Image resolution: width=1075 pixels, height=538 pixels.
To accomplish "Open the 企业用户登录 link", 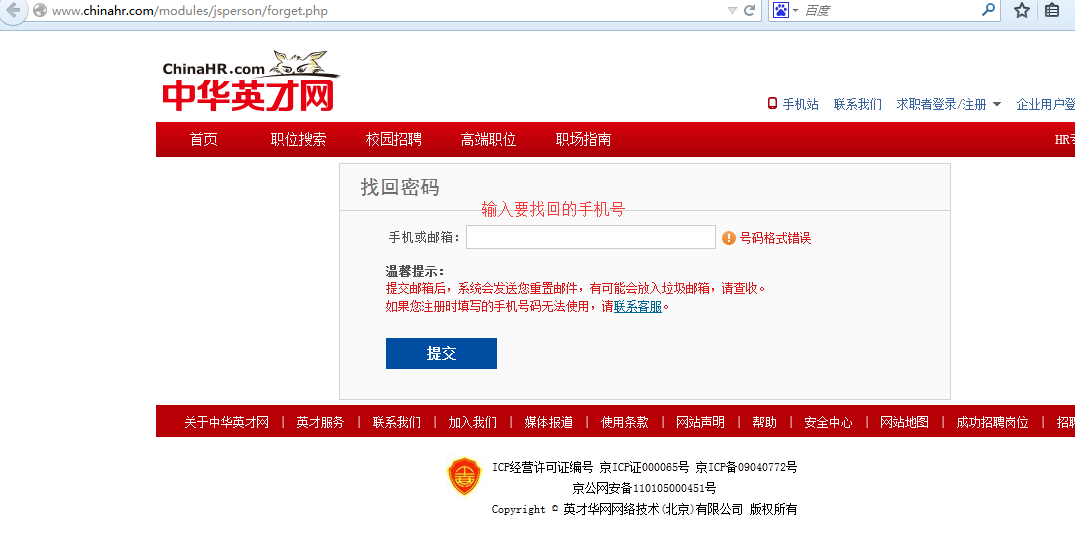I will (x=1046, y=104).
